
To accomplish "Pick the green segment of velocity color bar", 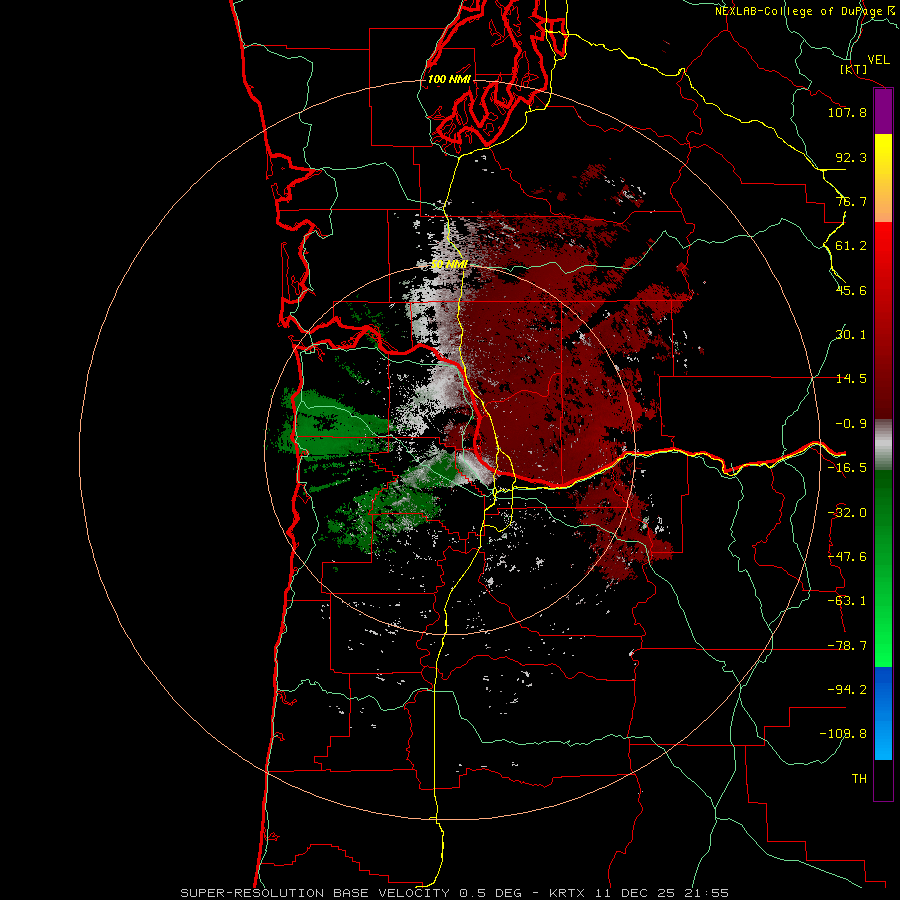I will [883, 568].
